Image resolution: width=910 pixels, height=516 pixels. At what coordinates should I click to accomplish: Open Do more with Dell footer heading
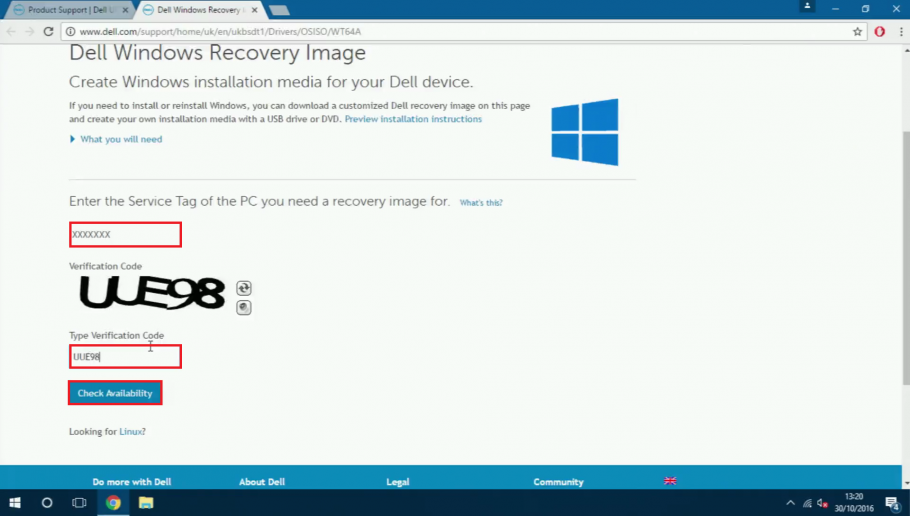click(x=132, y=482)
